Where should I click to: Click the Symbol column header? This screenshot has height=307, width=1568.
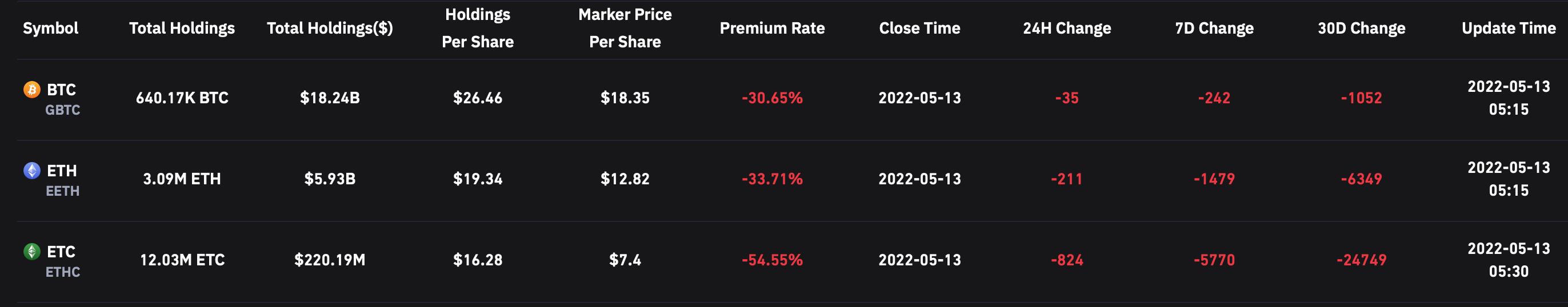coord(50,29)
